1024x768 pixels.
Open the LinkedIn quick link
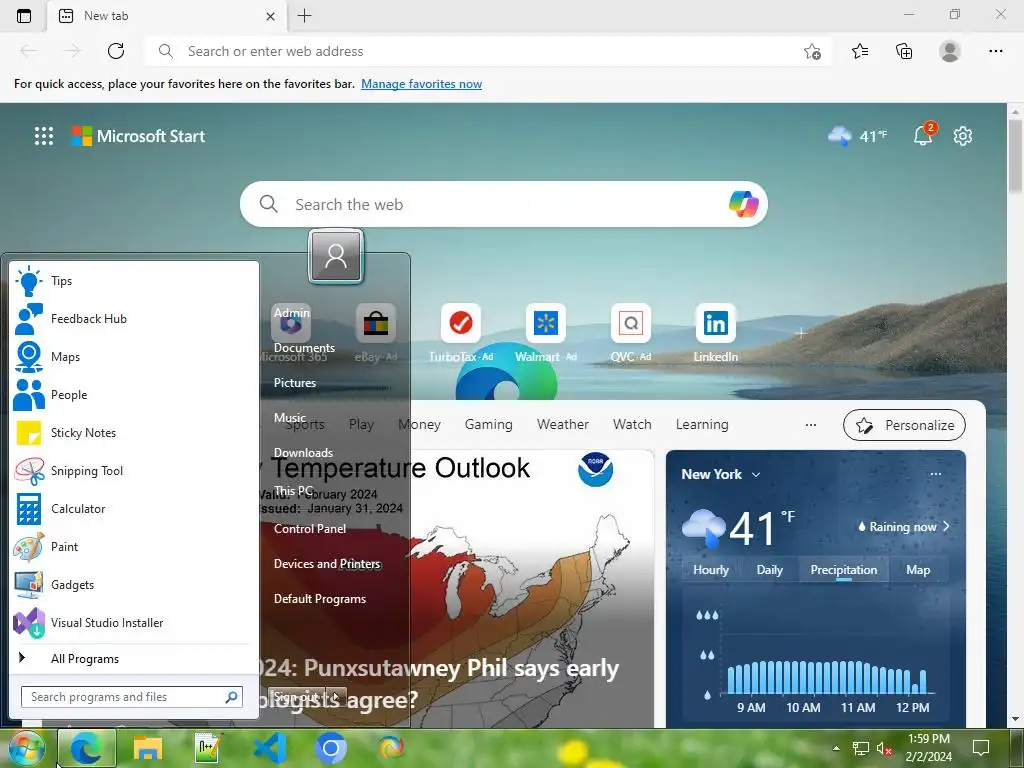click(716, 333)
